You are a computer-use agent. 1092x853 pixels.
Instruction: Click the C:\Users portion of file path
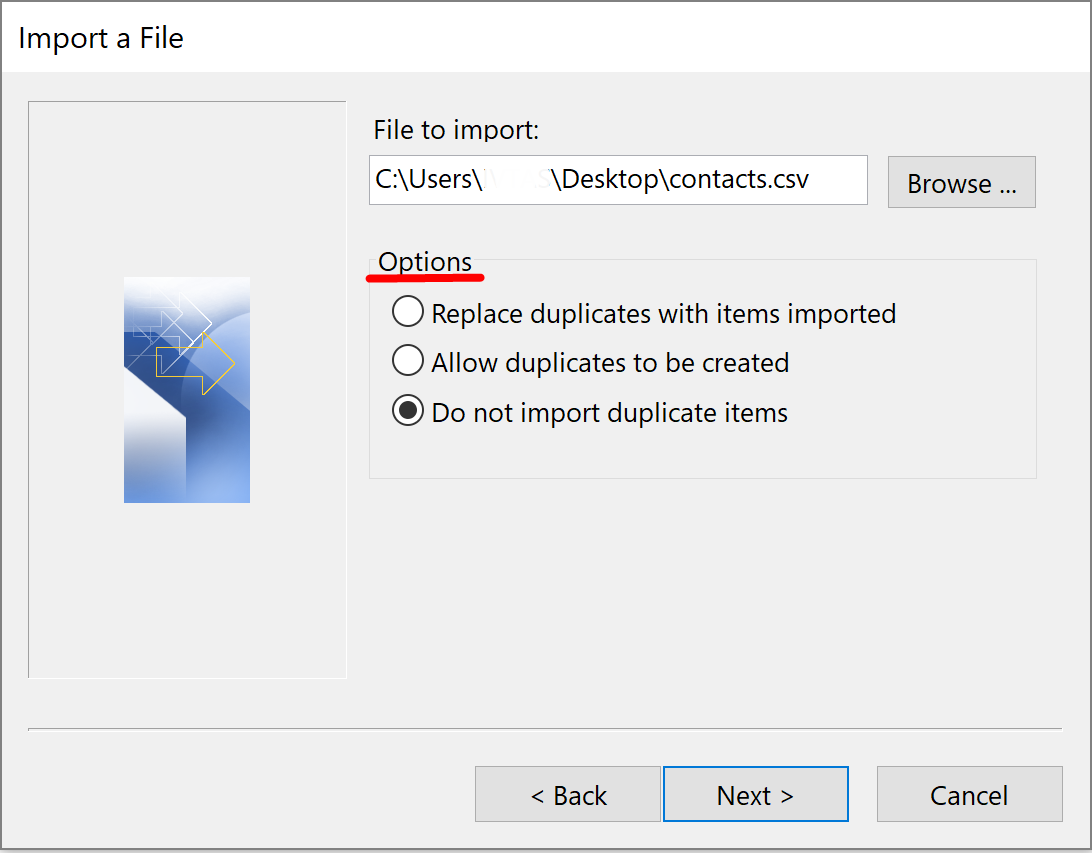coord(429,180)
